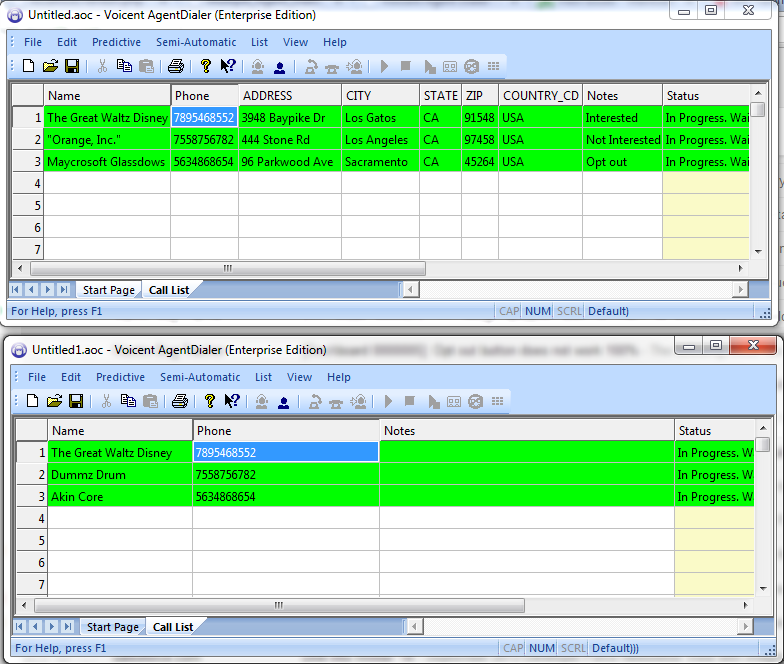Click Print icon in Untitled1.aoc window
The image size is (784, 664).
click(x=180, y=401)
